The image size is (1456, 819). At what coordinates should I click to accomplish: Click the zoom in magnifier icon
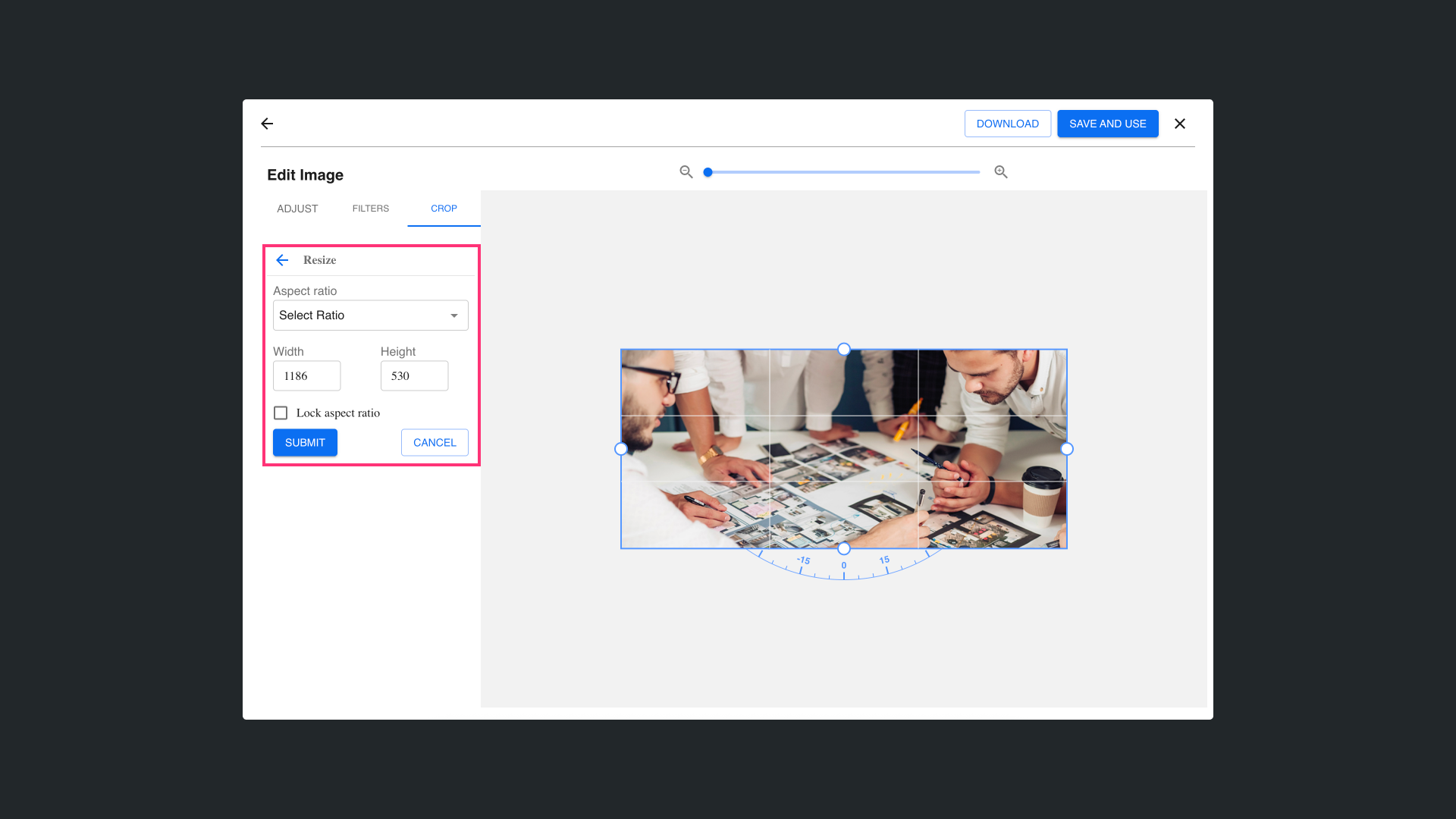coord(1001,172)
